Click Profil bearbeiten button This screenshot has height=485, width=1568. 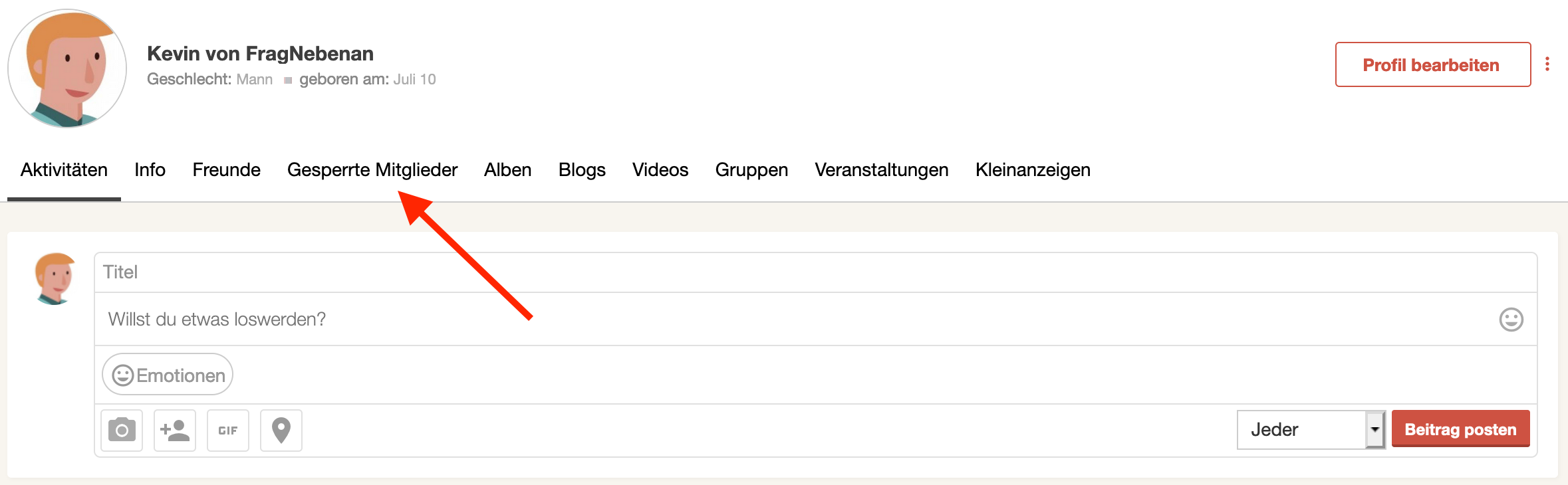coord(1432,64)
